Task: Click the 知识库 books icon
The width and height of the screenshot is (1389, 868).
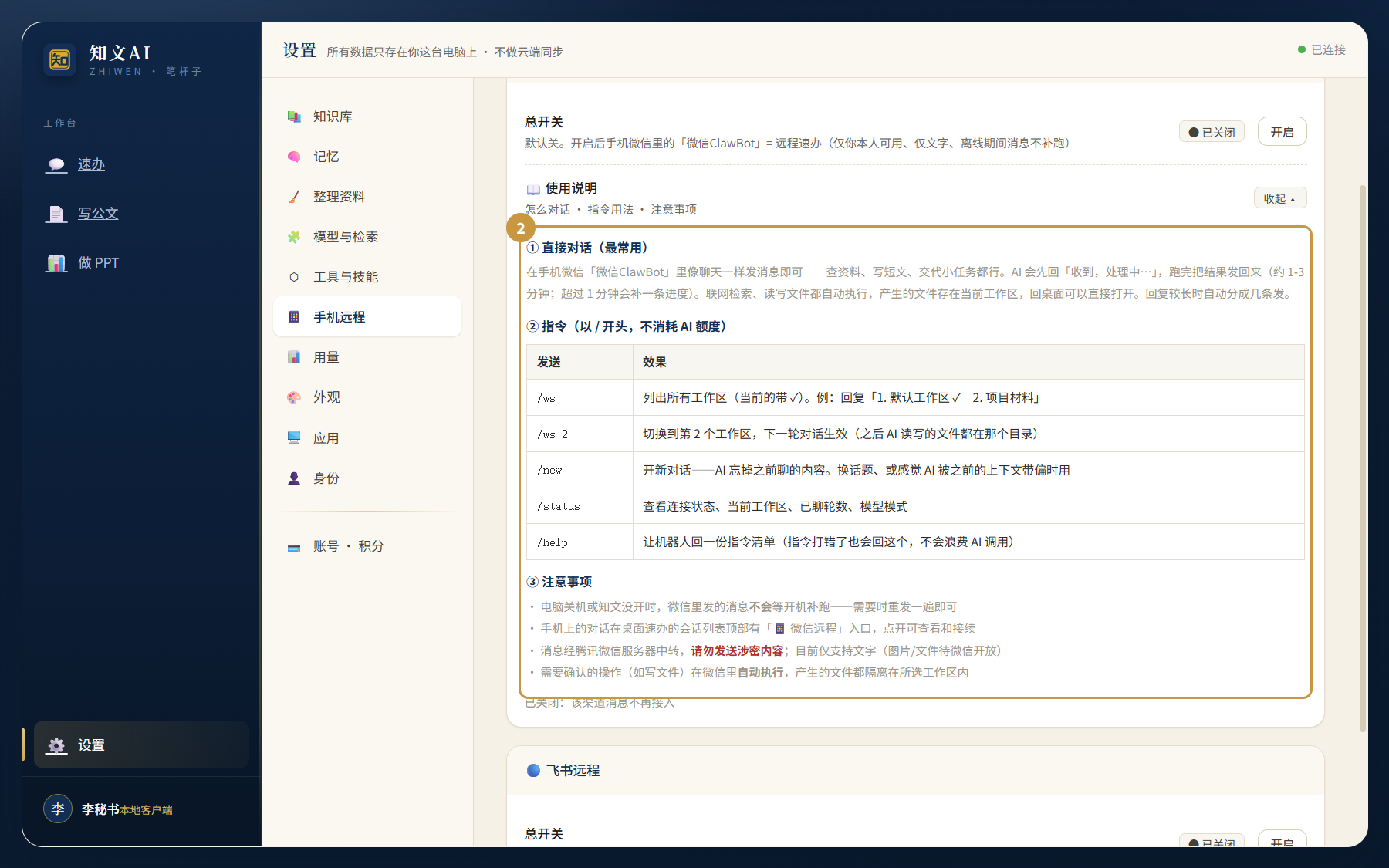Action: [x=294, y=117]
